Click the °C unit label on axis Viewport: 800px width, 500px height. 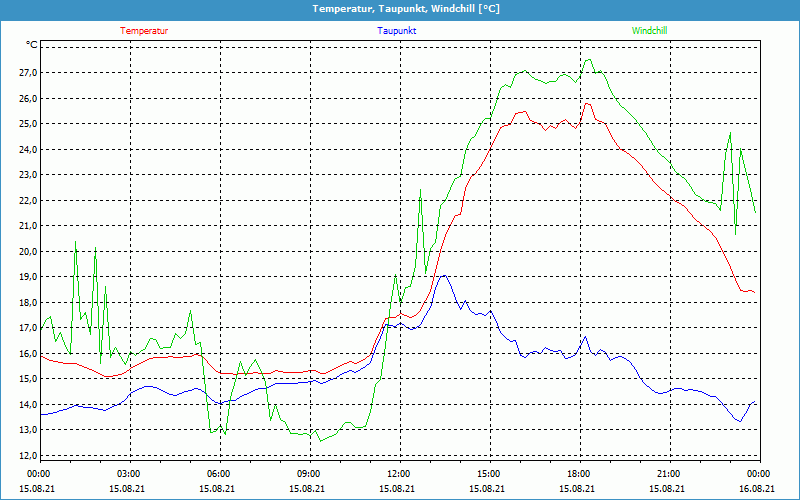(x=32, y=45)
